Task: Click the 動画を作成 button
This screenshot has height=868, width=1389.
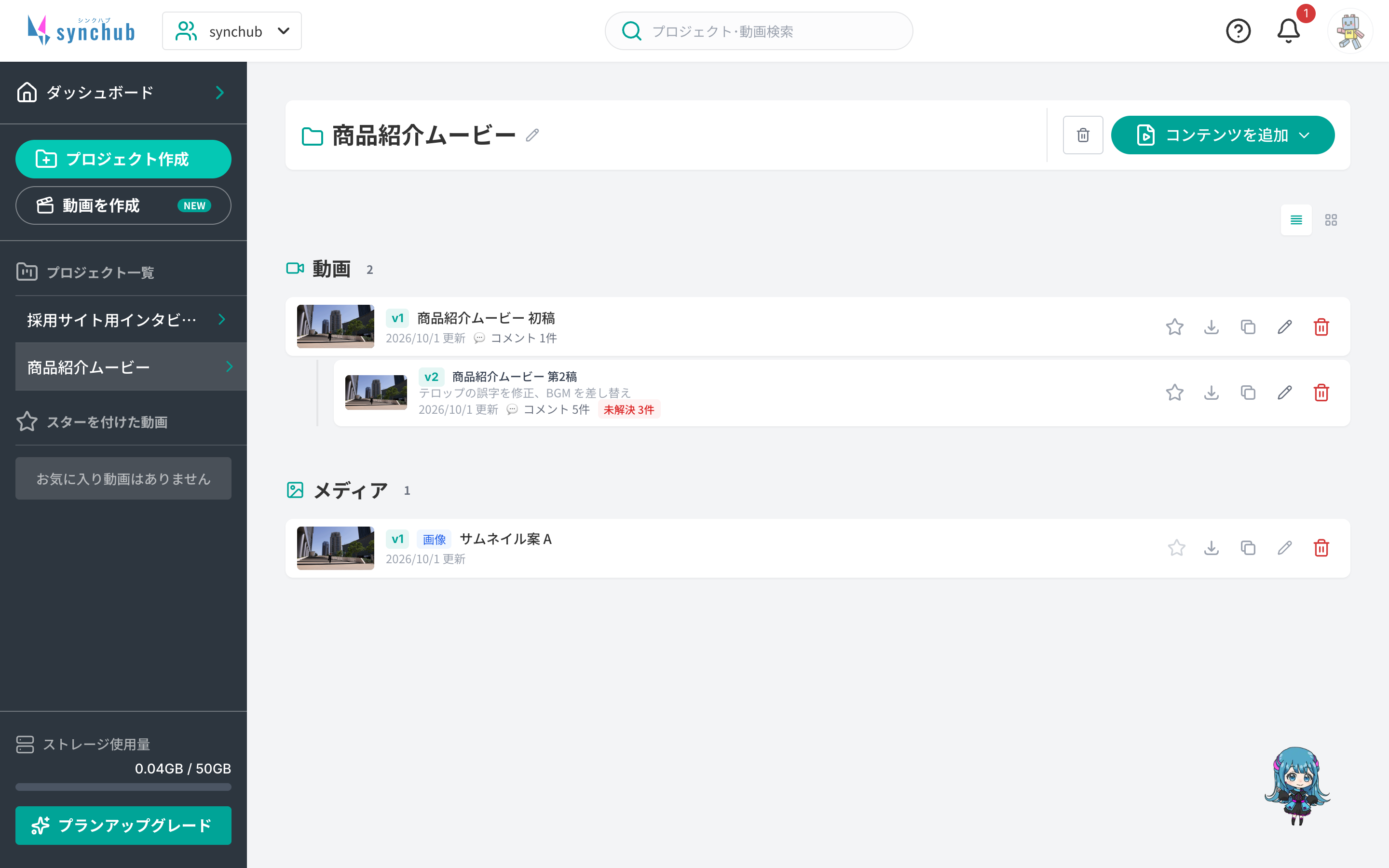Action: point(123,205)
